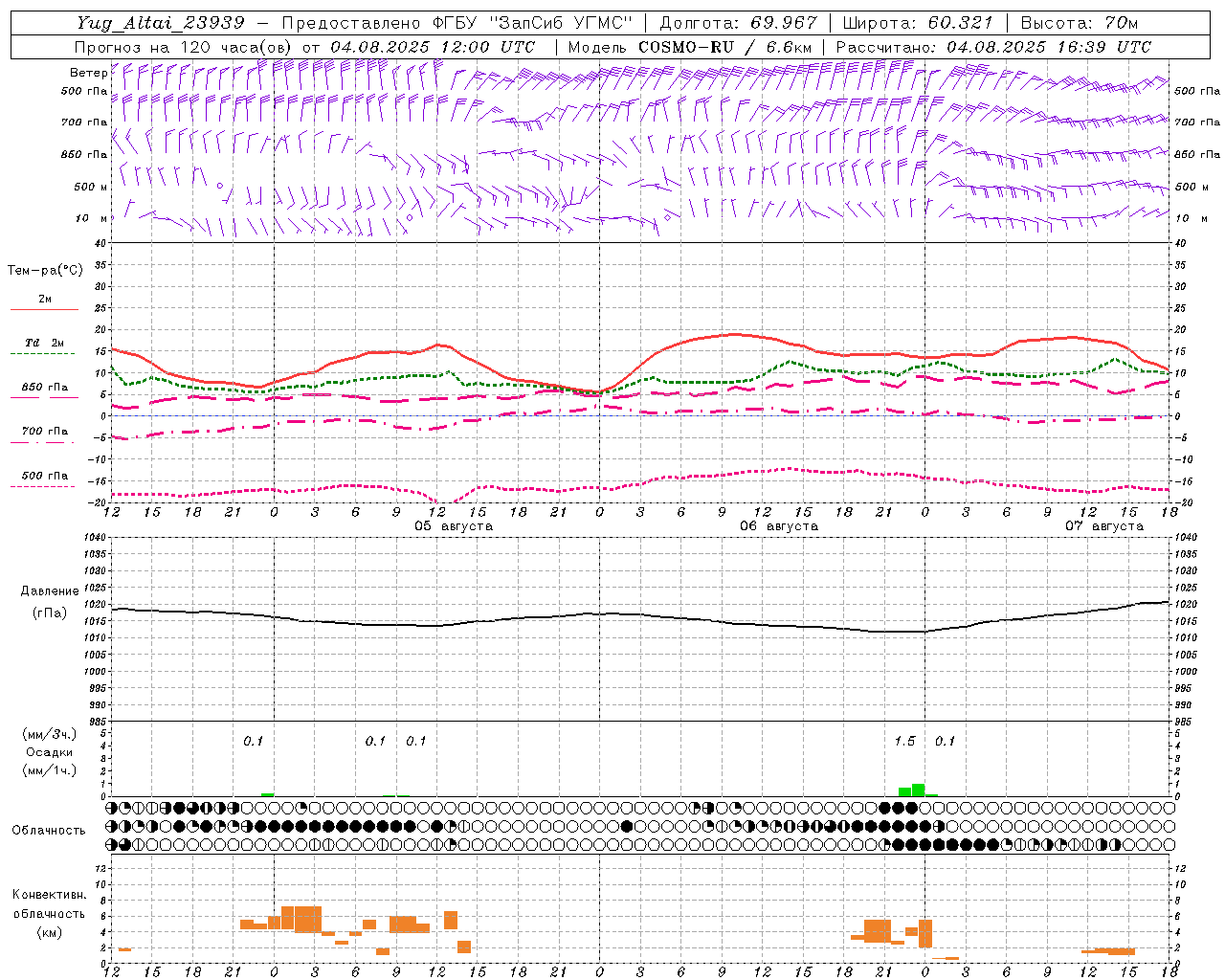Click the "07 августа" date label
This screenshot has width=1225, height=980.
click(x=1104, y=526)
